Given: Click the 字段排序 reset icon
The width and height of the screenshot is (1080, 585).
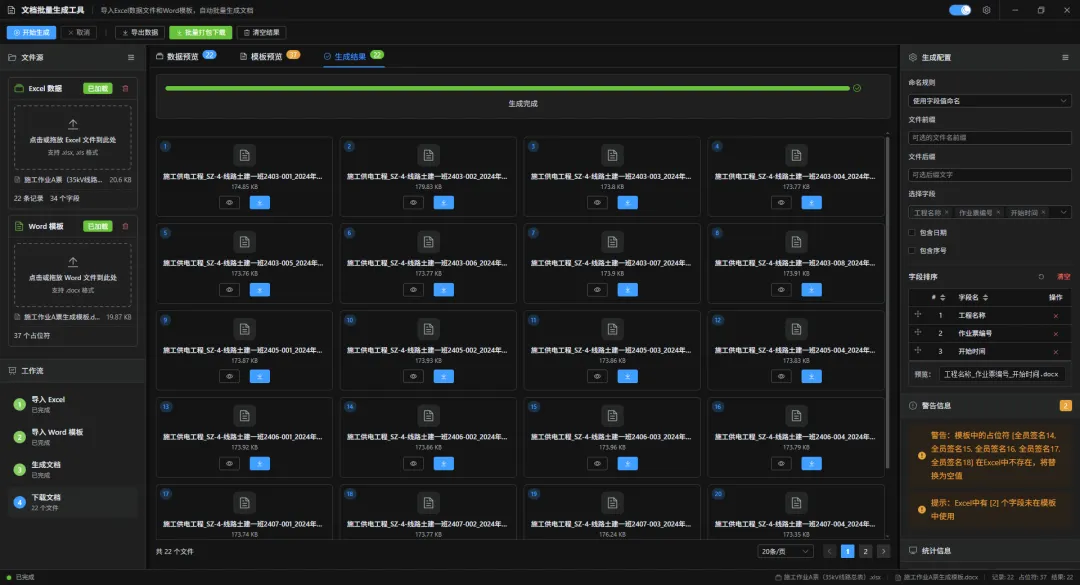Looking at the screenshot, I should click(1041, 277).
